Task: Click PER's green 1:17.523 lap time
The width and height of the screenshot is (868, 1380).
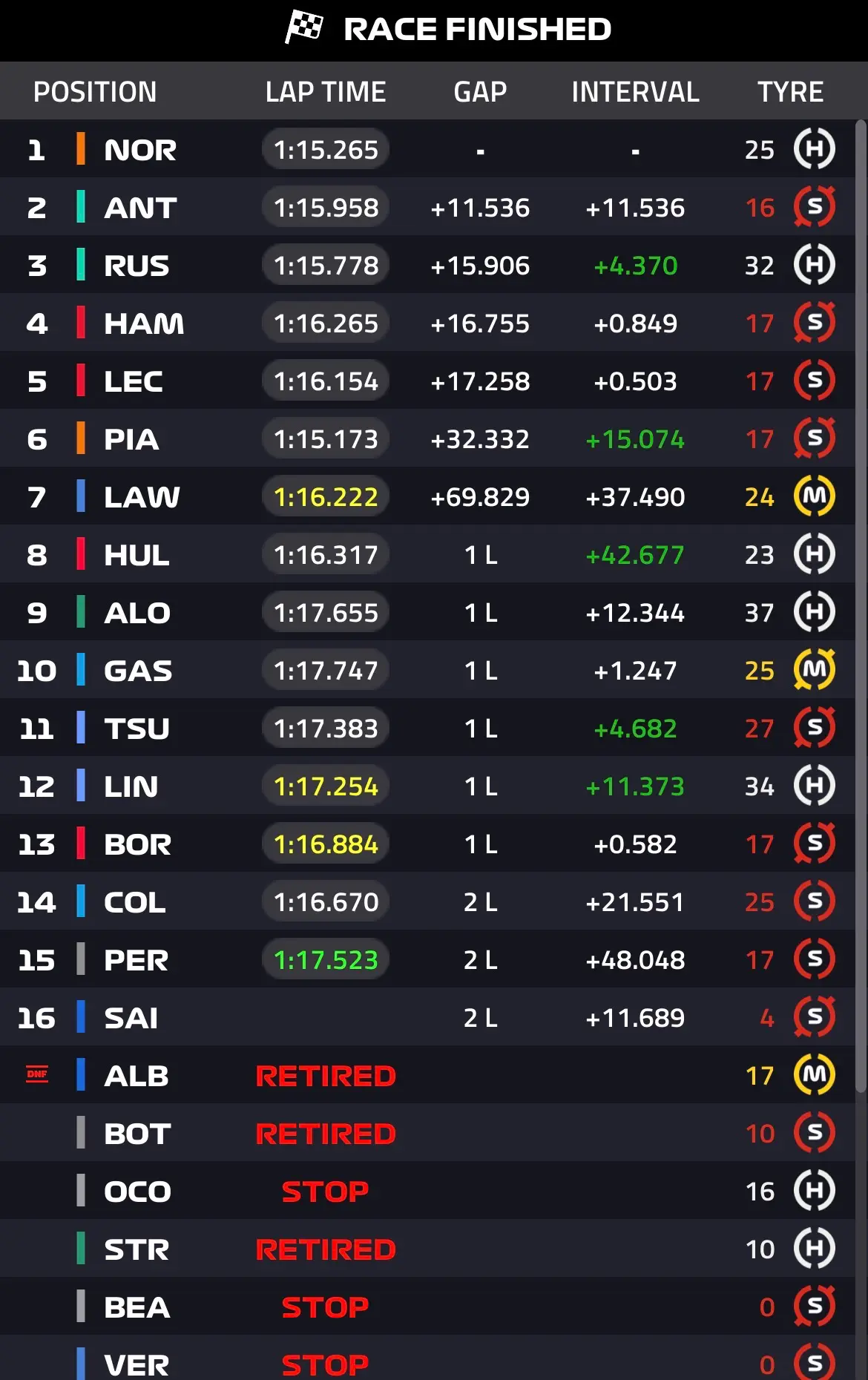Action: (326, 959)
